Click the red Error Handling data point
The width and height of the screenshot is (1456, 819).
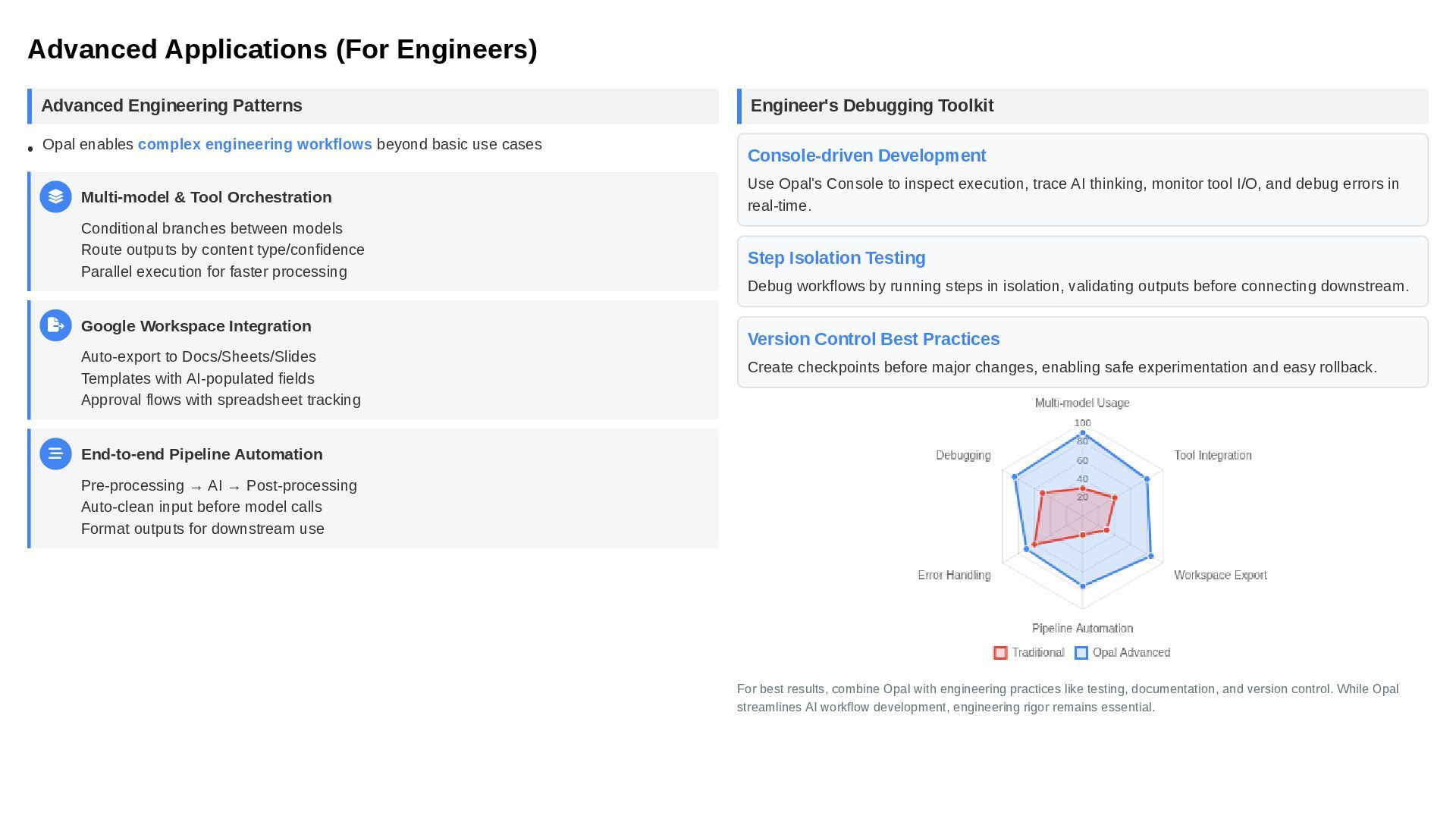click(1034, 544)
